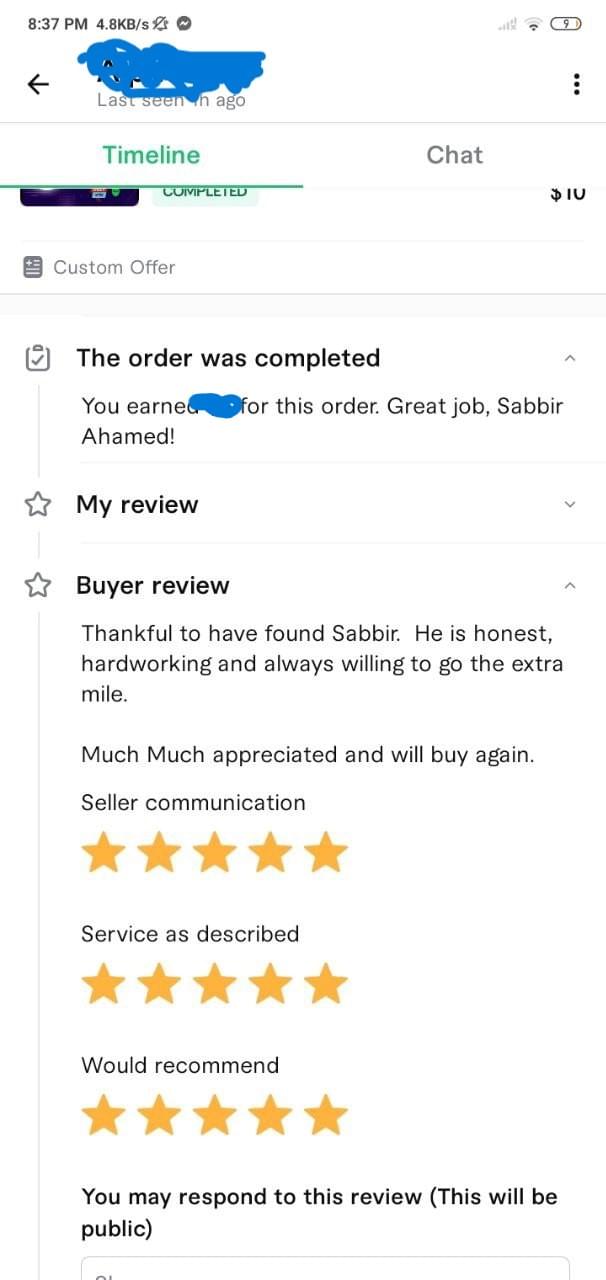The width and height of the screenshot is (606, 1280).
Task: Tap the Wi-Fi status bar icon
Action: (534, 24)
